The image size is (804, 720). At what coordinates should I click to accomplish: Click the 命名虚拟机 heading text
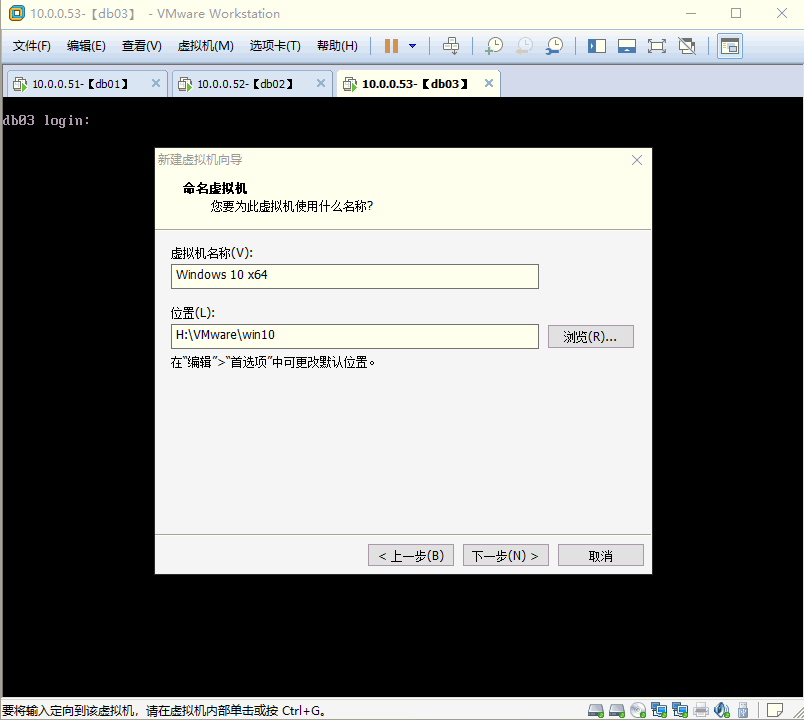pos(215,188)
